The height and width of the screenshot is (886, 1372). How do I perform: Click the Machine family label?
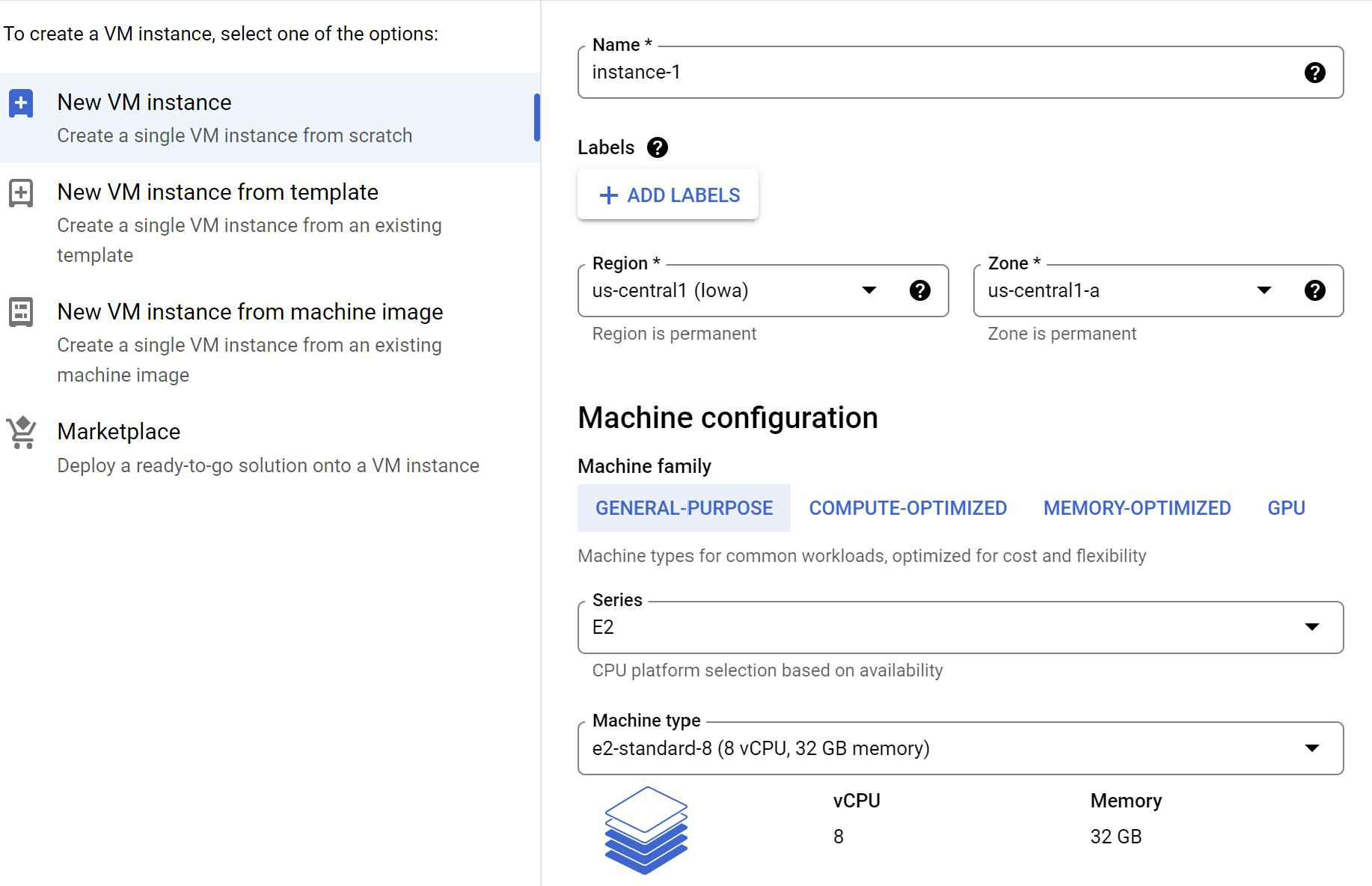click(x=644, y=466)
